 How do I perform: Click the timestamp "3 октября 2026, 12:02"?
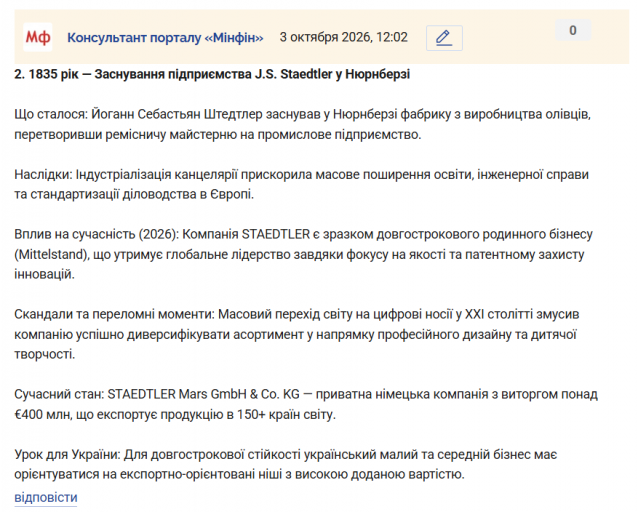pyautogui.click(x=343, y=37)
